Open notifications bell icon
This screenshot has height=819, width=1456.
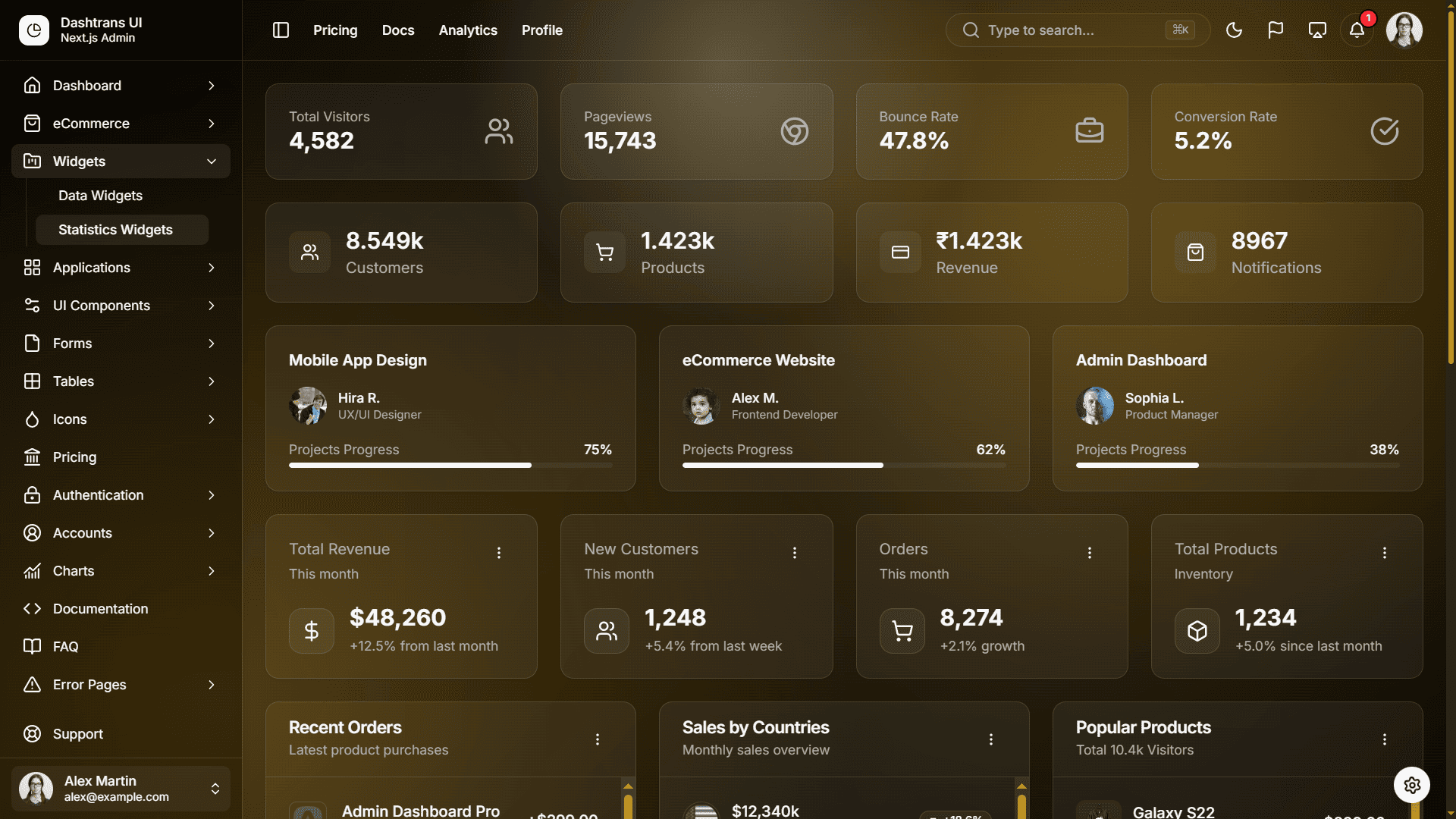pos(1357,30)
